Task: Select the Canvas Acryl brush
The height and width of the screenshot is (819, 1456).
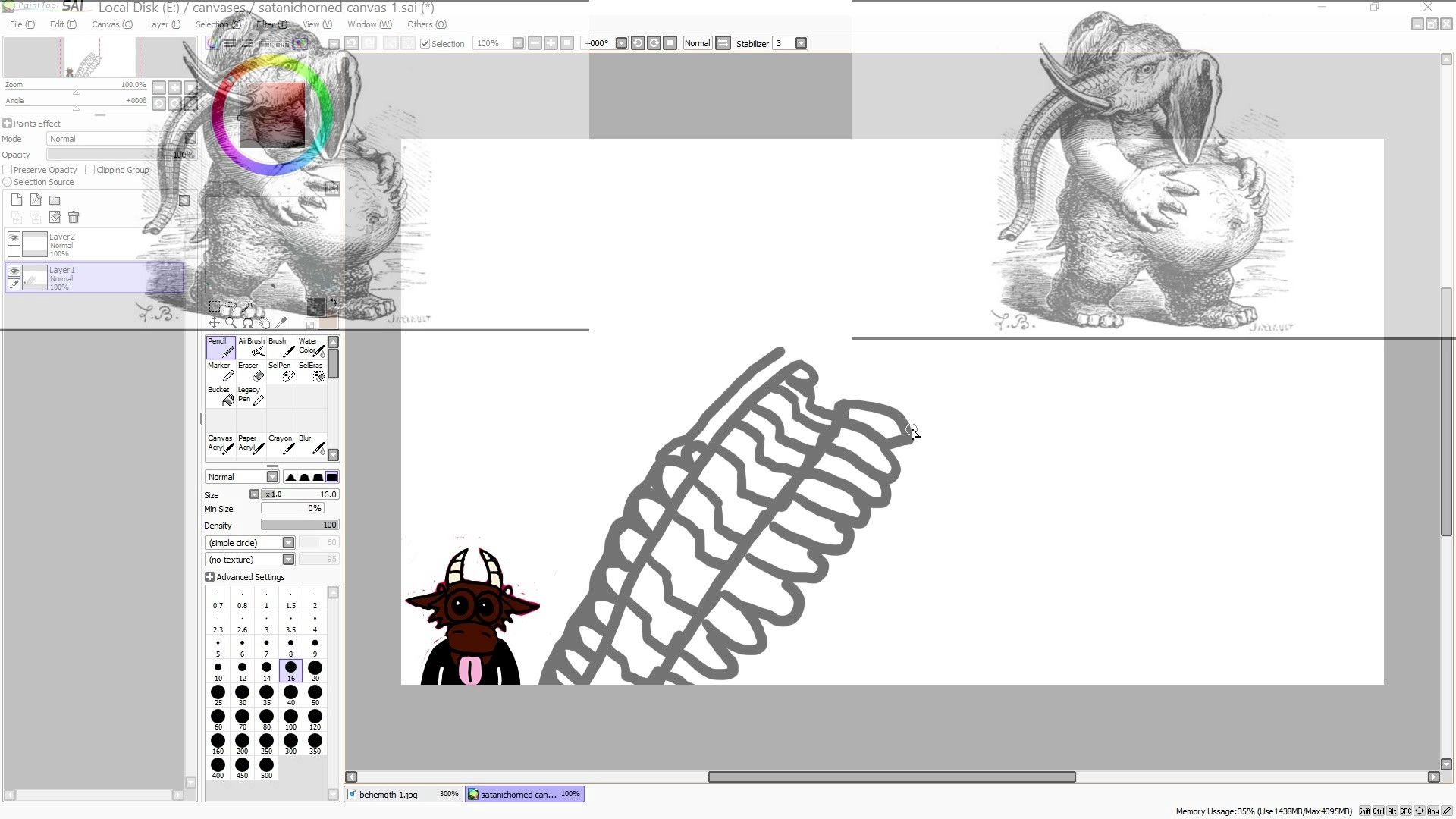Action: point(221,444)
